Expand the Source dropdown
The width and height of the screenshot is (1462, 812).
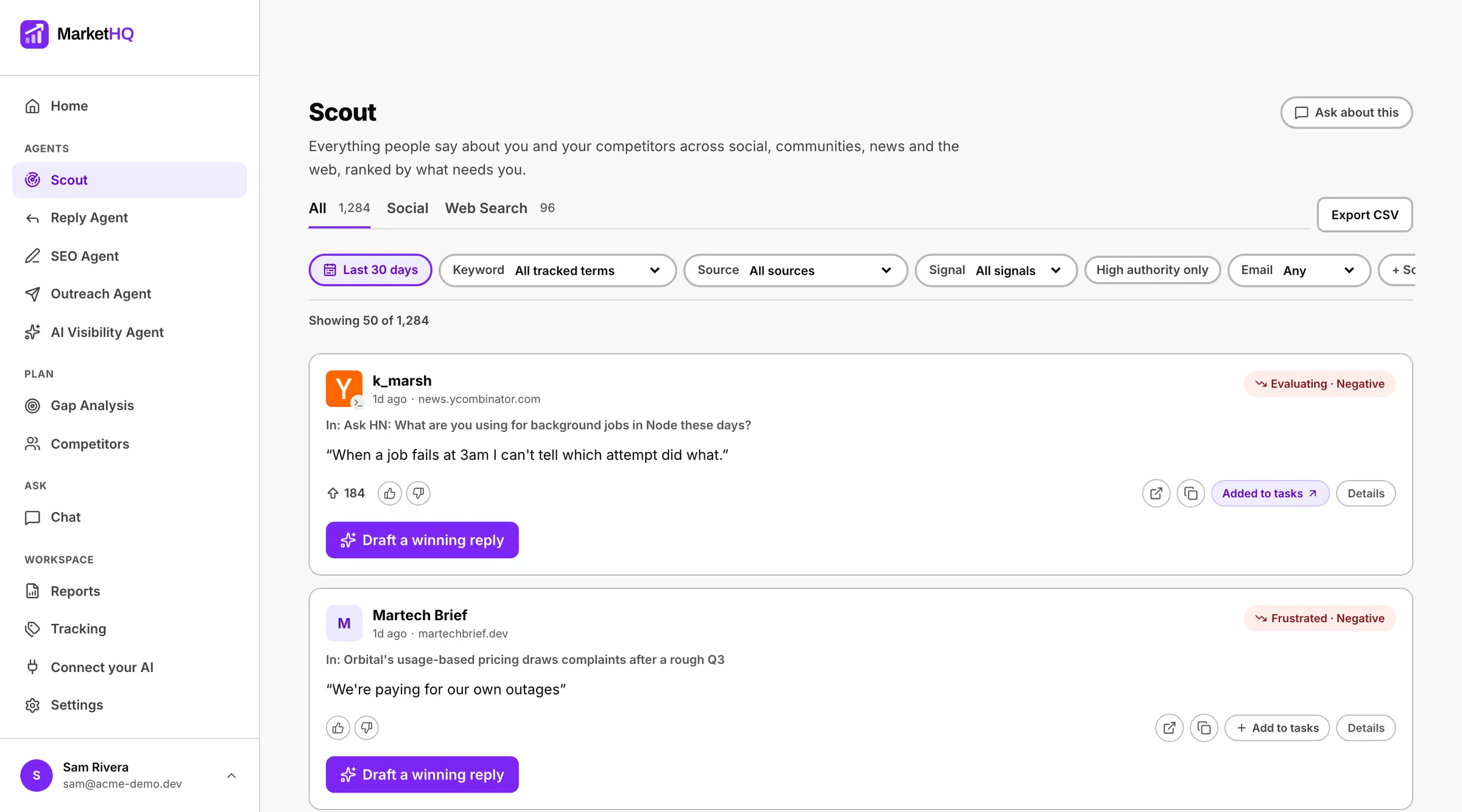coord(796,270)
